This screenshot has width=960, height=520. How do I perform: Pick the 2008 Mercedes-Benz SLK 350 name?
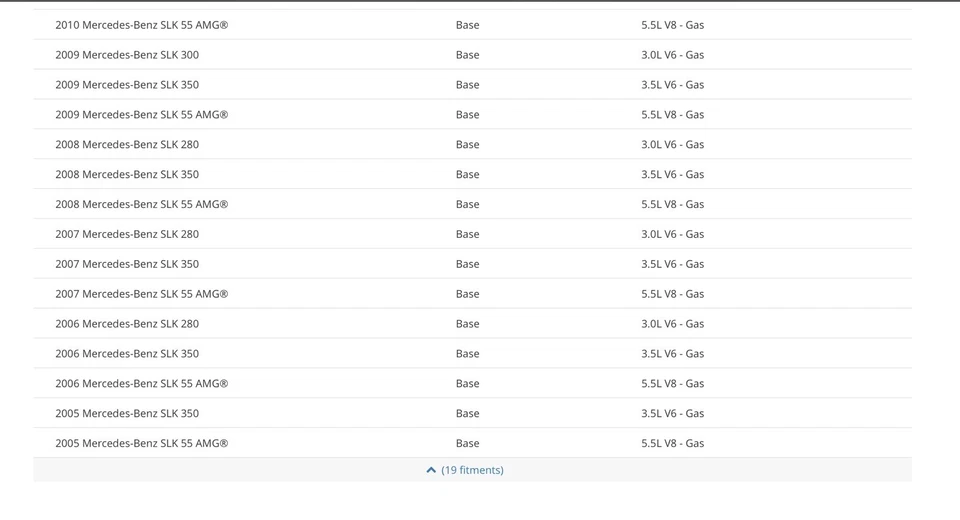[x=127, y=175]
